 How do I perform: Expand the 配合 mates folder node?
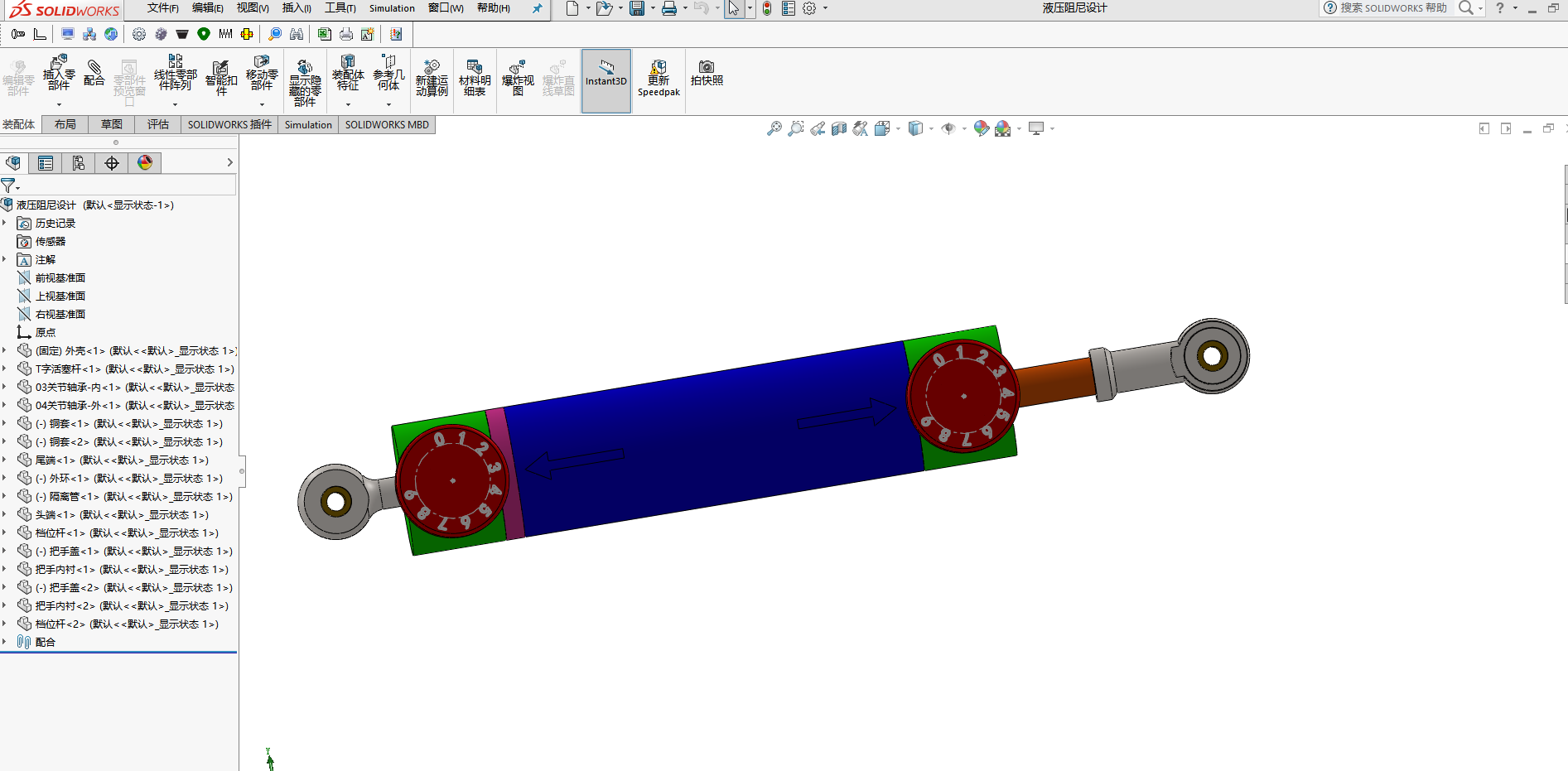(5, 642)
